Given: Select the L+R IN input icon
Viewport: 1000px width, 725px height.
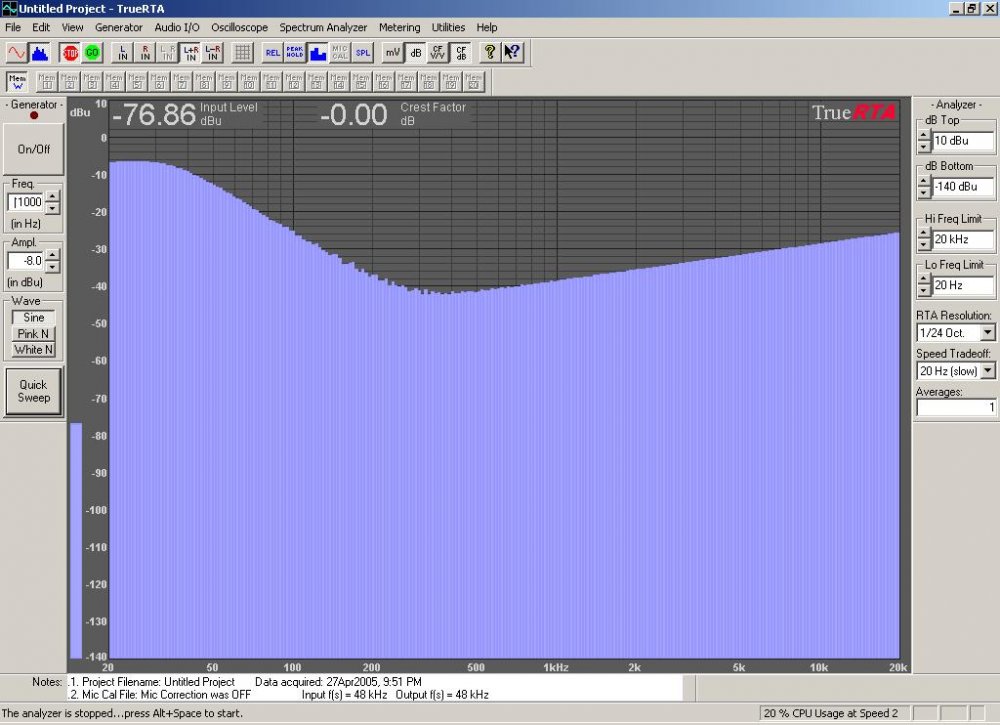Looking at the screenshot, I should (191, 52).
